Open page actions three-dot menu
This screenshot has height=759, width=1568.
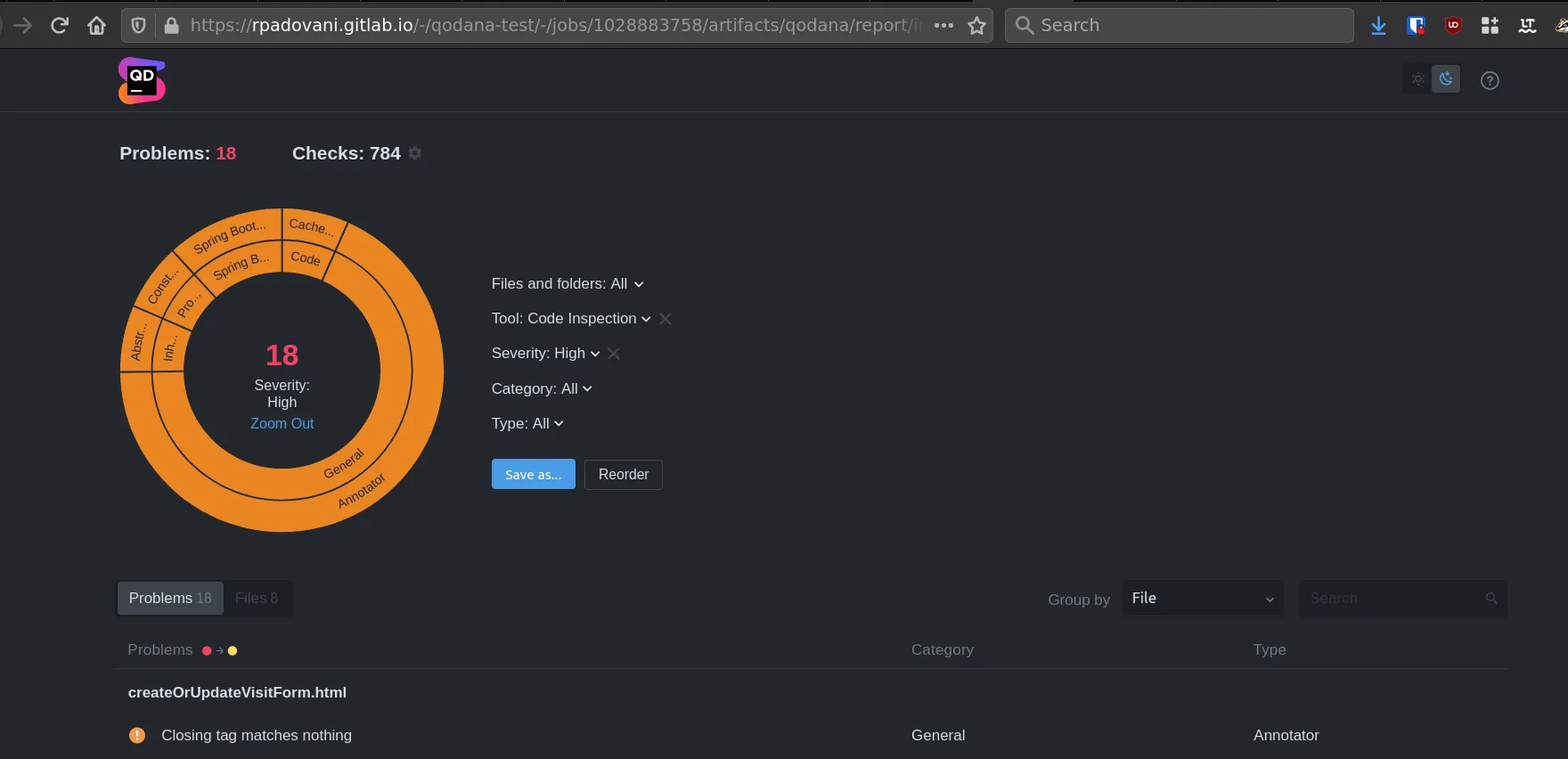pyautogui.click(x=943, y=25)
